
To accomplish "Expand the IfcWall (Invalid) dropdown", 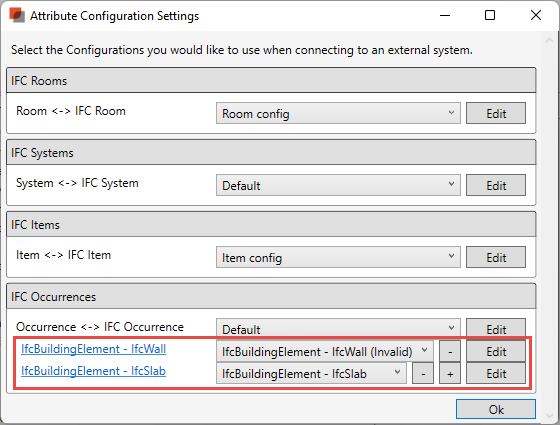I will tap(325, 351).
